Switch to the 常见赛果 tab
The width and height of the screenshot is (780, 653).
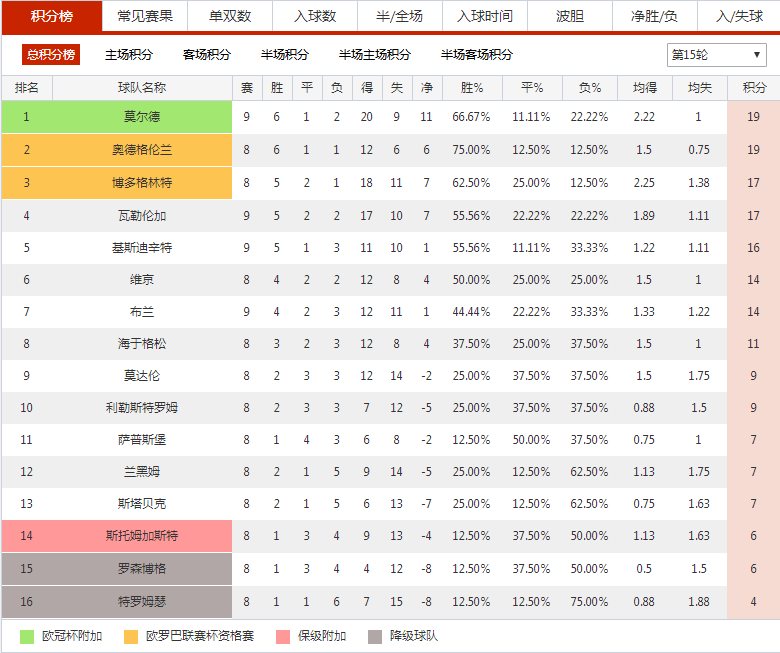point(145,16)
